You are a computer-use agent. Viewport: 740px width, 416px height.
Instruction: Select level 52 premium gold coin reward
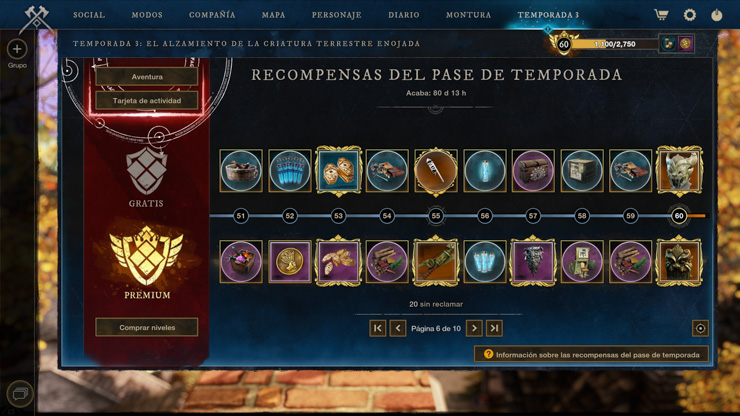click(x=290, y=262)
